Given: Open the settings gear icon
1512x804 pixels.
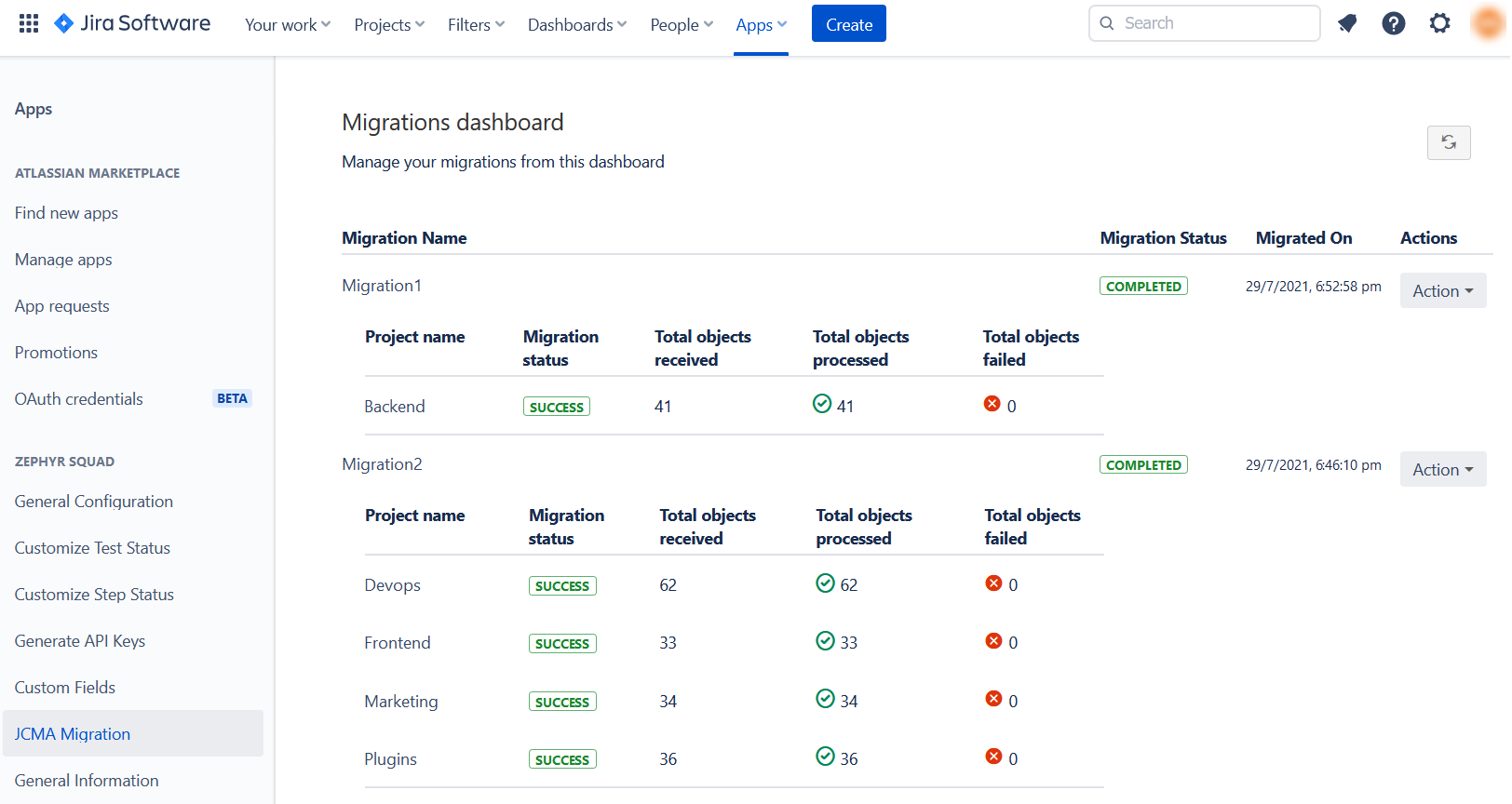Looking at the screenshot, I should (x=1440, y=23).
